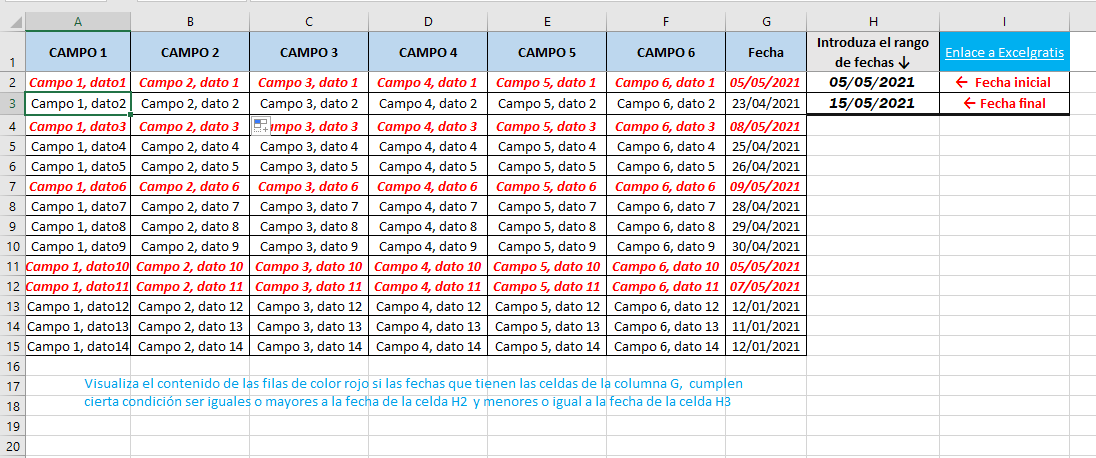This screenshot has height=458, width=1096.
Task: Select row 16 header
Action: (x=13, y=366)
